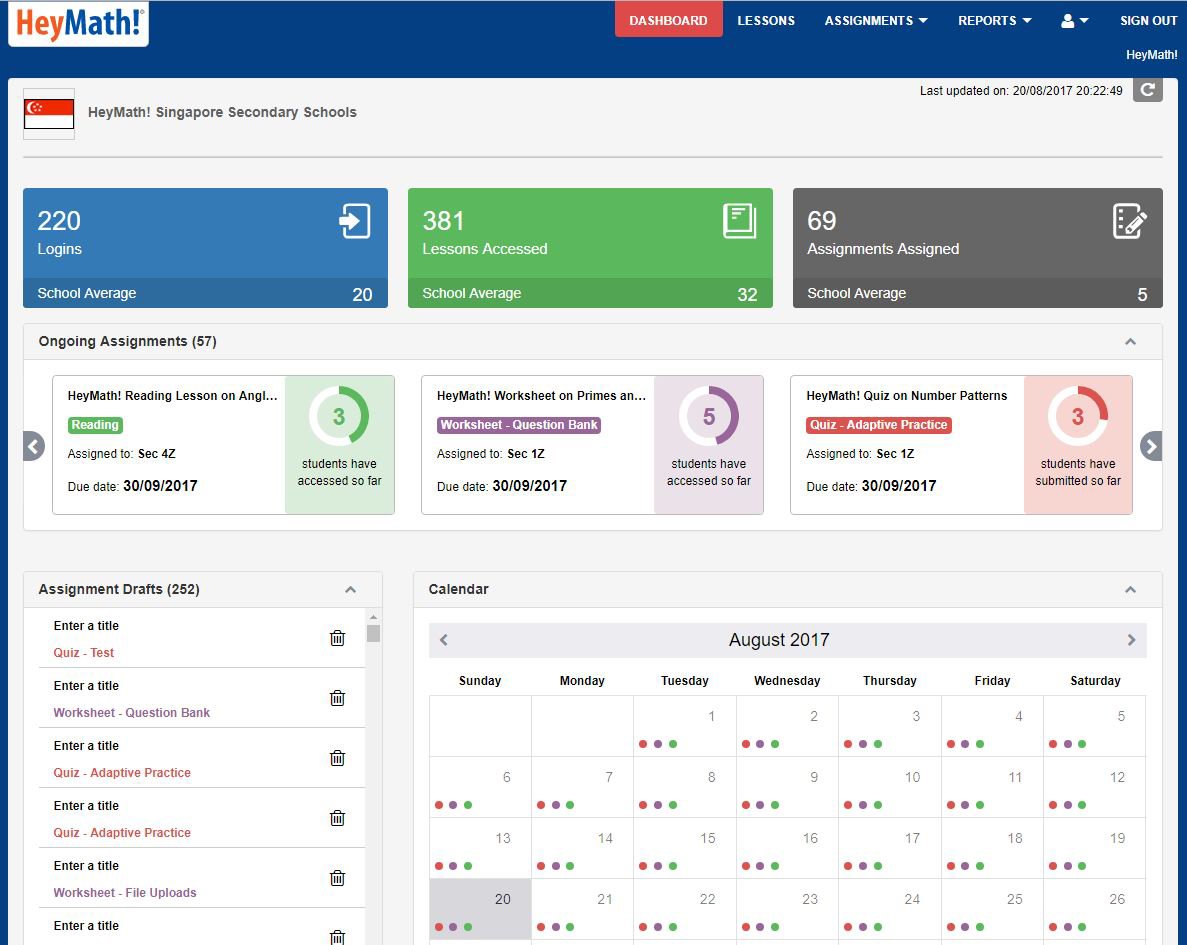Open the Lessons Accessed summary card
This screenshot has width=1187, height=945.
pos(590,248)
